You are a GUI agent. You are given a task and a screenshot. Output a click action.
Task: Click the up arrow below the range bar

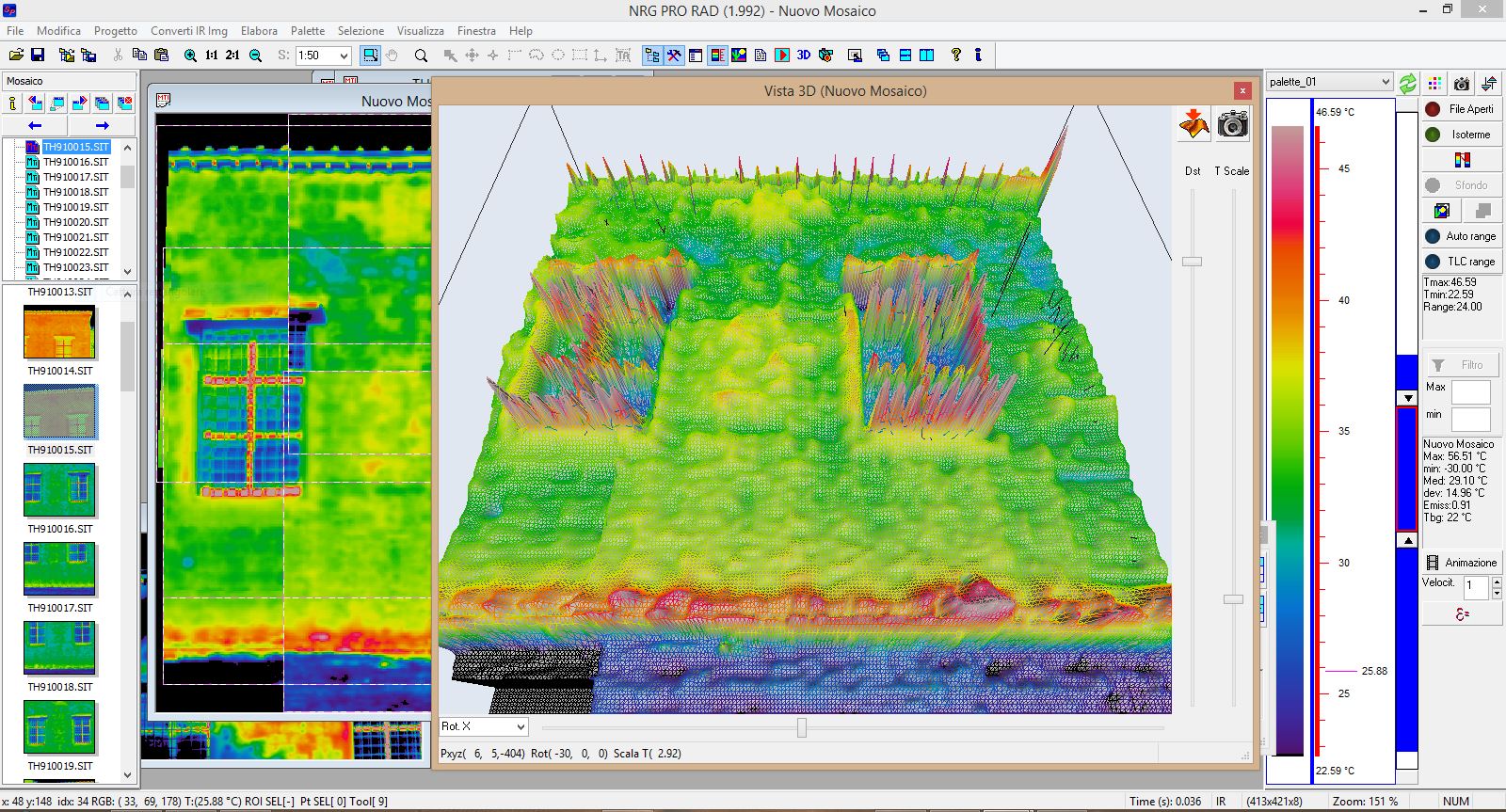1407,540
